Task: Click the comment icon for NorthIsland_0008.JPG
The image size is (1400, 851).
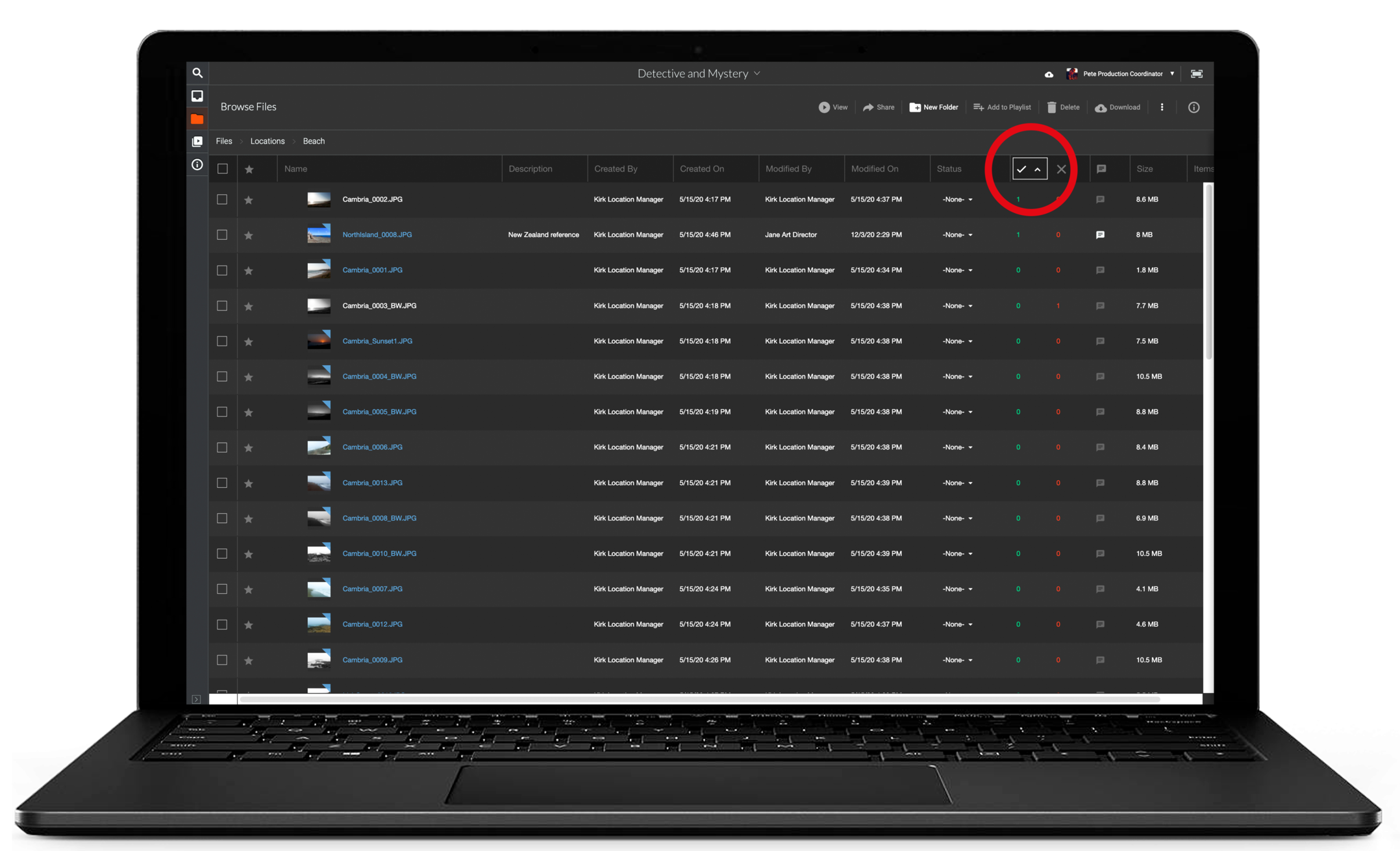Action: tap(1100, 235)
